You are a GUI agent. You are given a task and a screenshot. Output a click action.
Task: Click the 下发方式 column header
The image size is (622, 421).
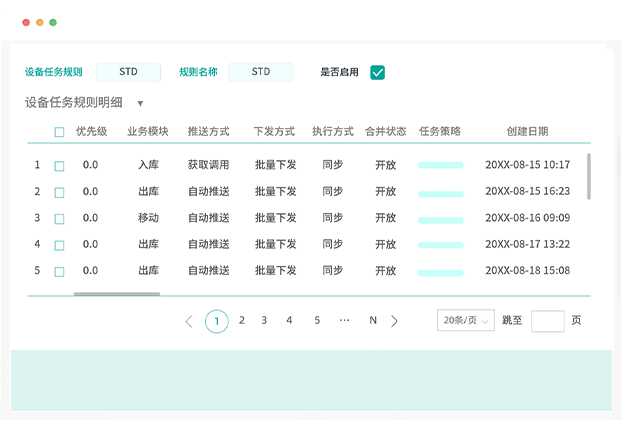274,131
